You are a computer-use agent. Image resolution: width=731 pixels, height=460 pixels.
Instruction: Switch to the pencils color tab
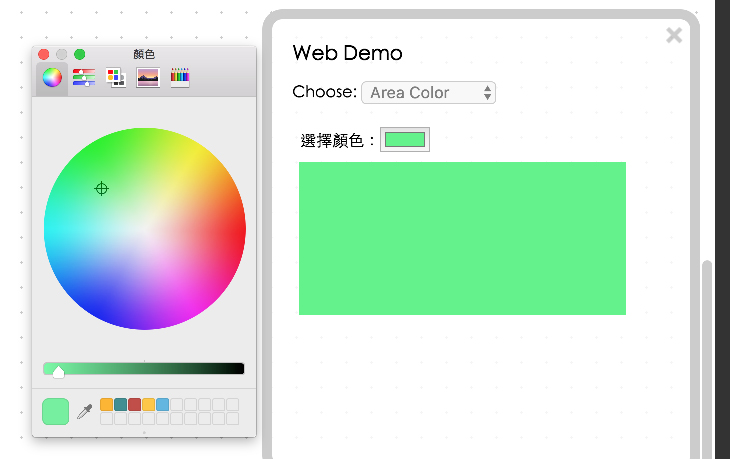pyautogui.click(x=180, y=77)
